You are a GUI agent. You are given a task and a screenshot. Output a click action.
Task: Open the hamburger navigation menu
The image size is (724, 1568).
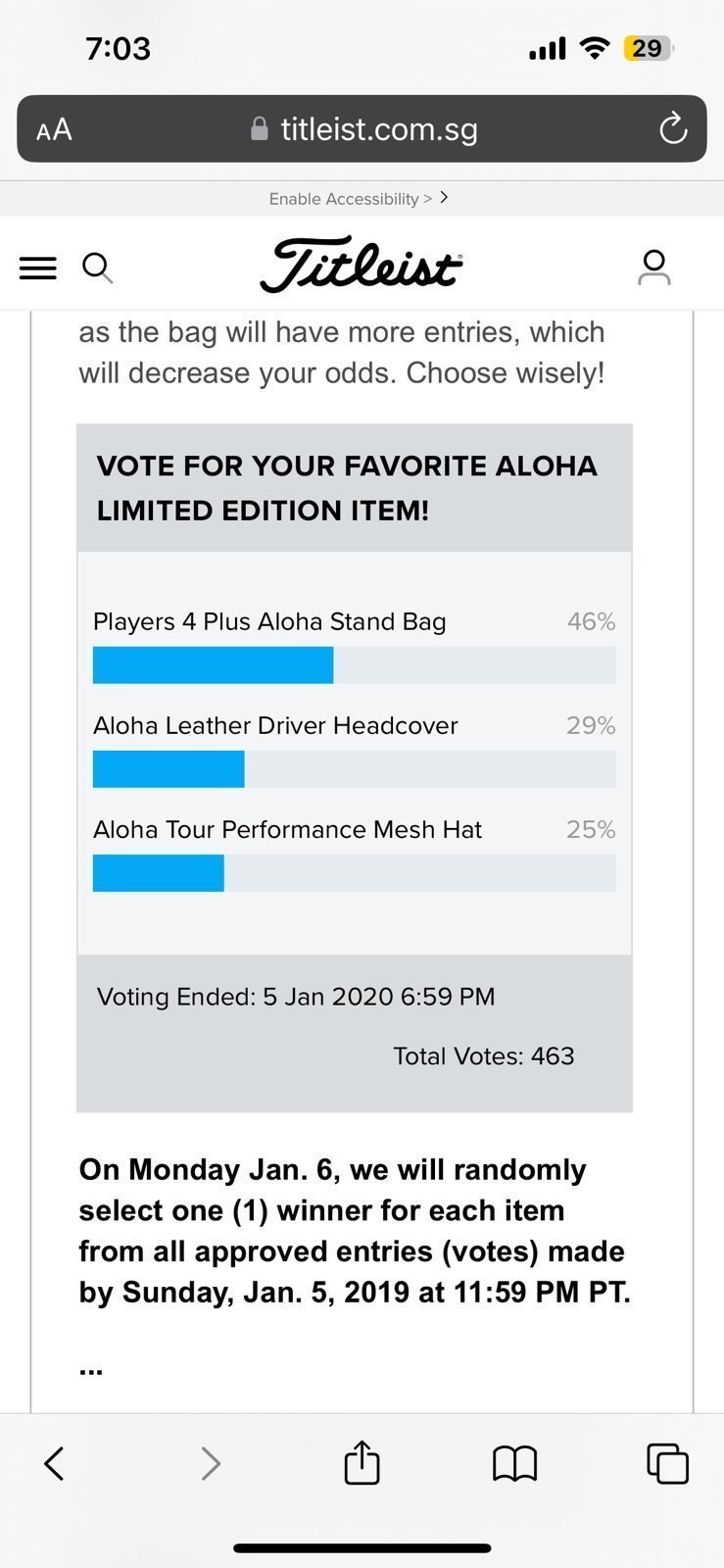click(38, 268)
